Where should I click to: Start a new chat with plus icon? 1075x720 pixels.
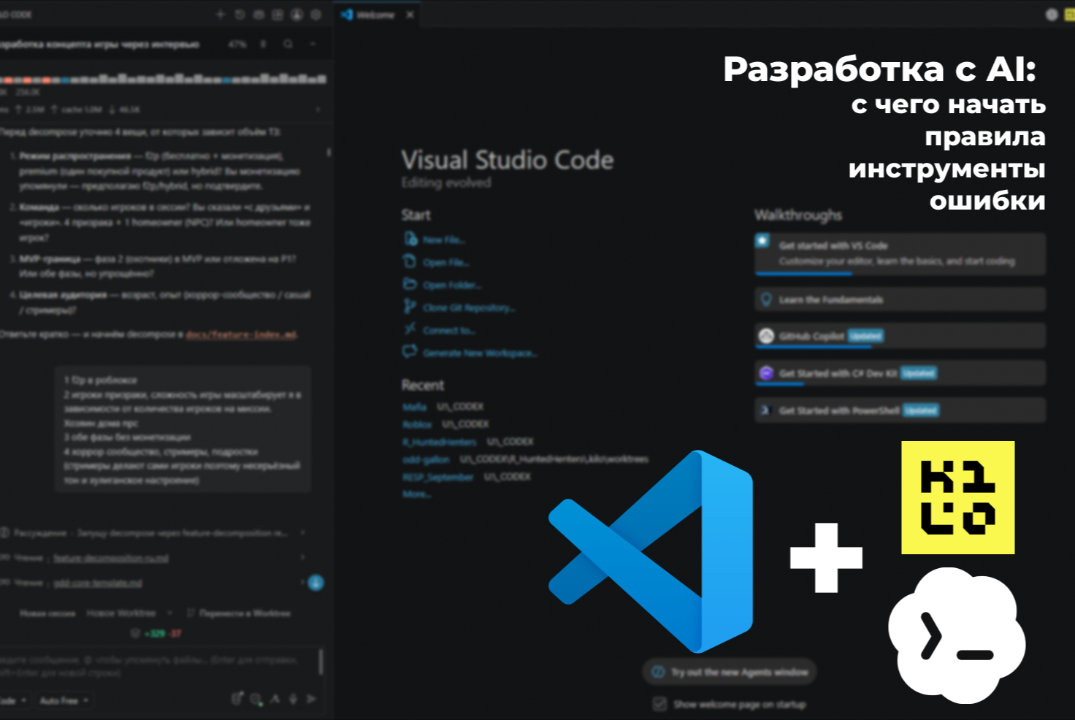pos(220,14)
